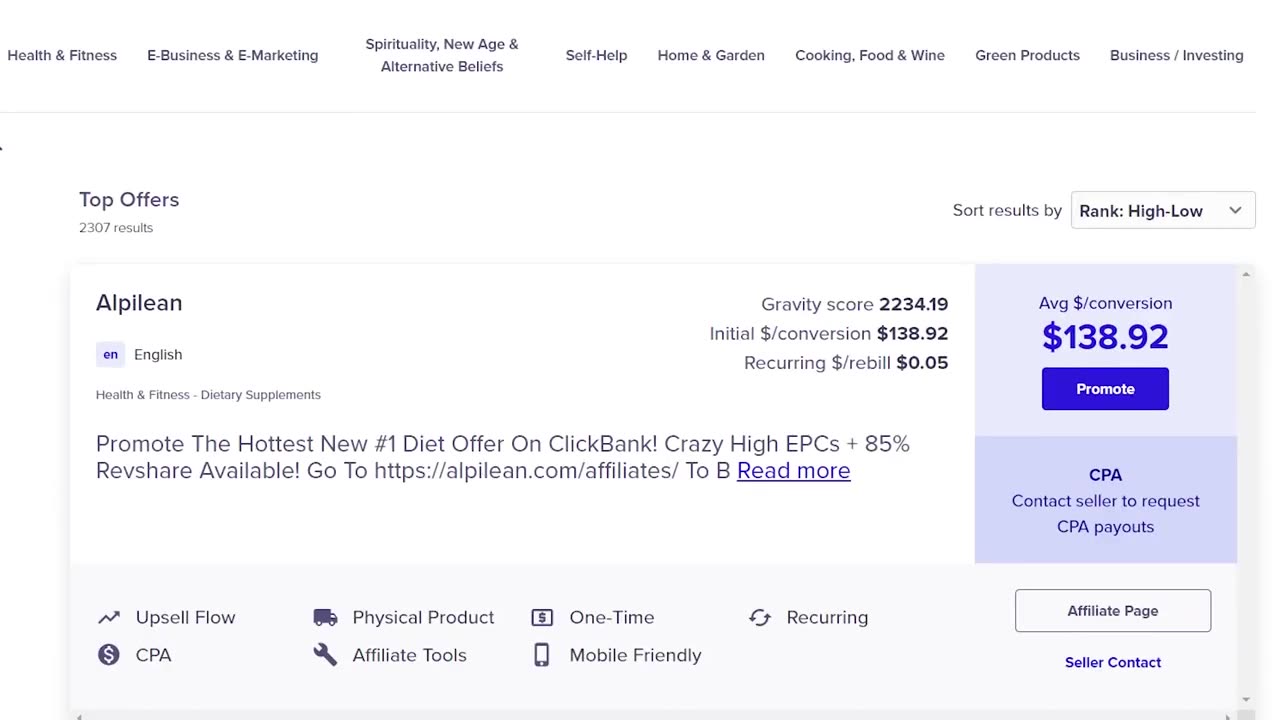The width and height of the screenshot is (1280, 720).
Task: Click the Avg $/conversion label
Action: pos(1105,303)
